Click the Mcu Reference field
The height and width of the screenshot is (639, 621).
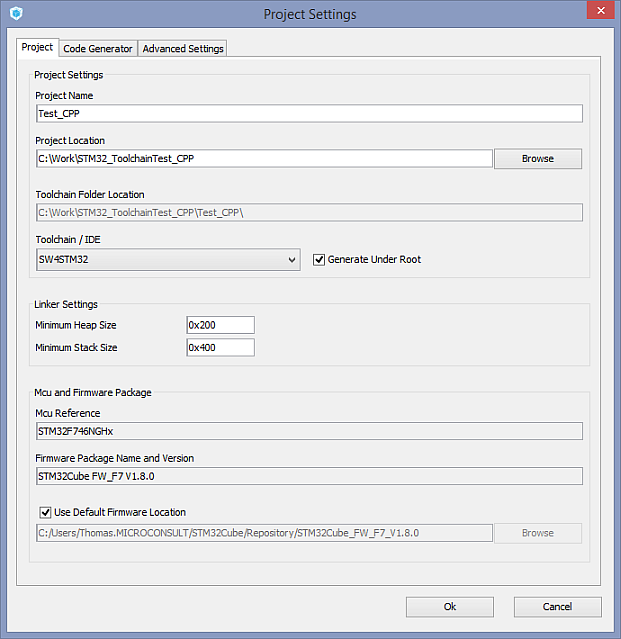coord(308,431)
